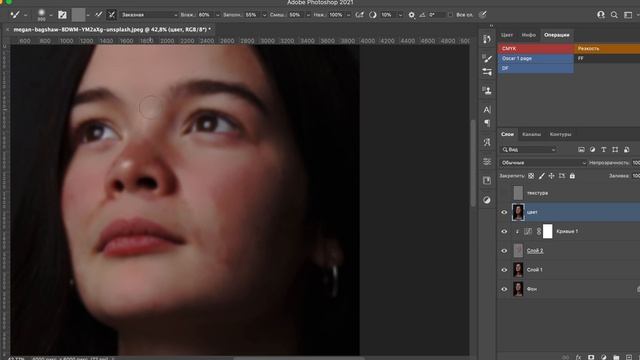Run the FF action button
640x360 pixels.
pos(607,58)
